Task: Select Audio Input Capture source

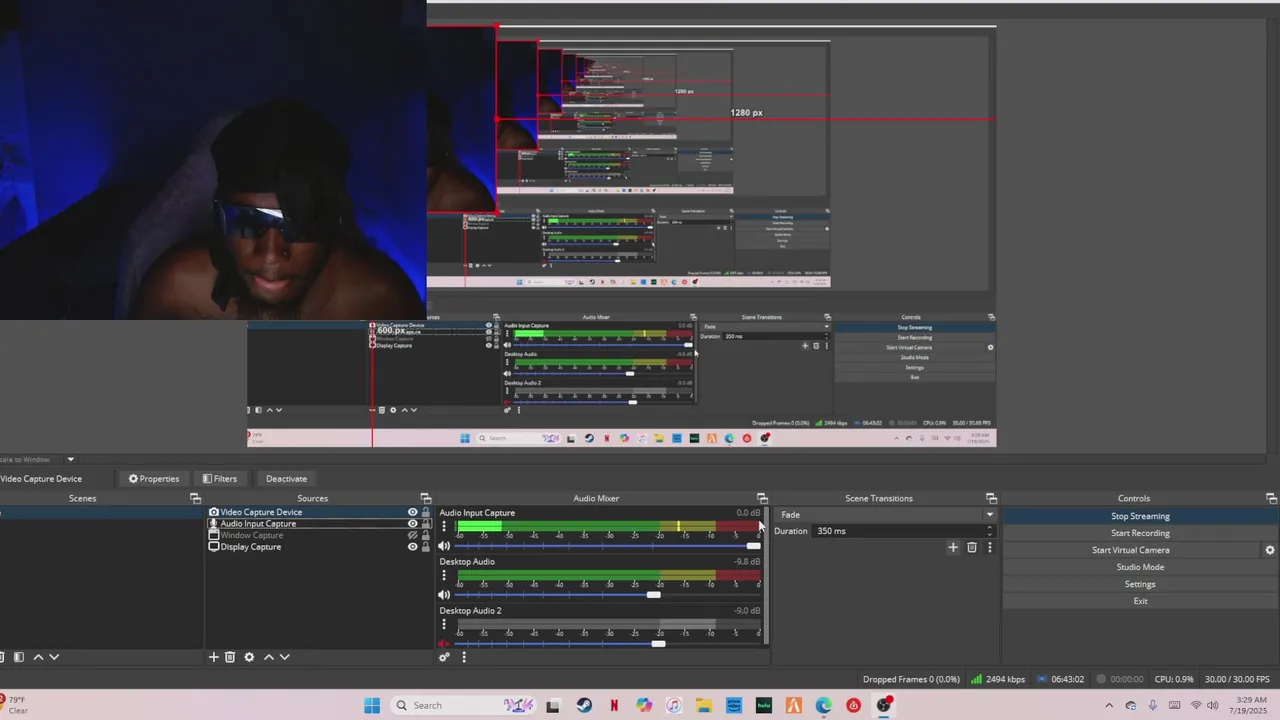Action: click(x=258, y=524)
